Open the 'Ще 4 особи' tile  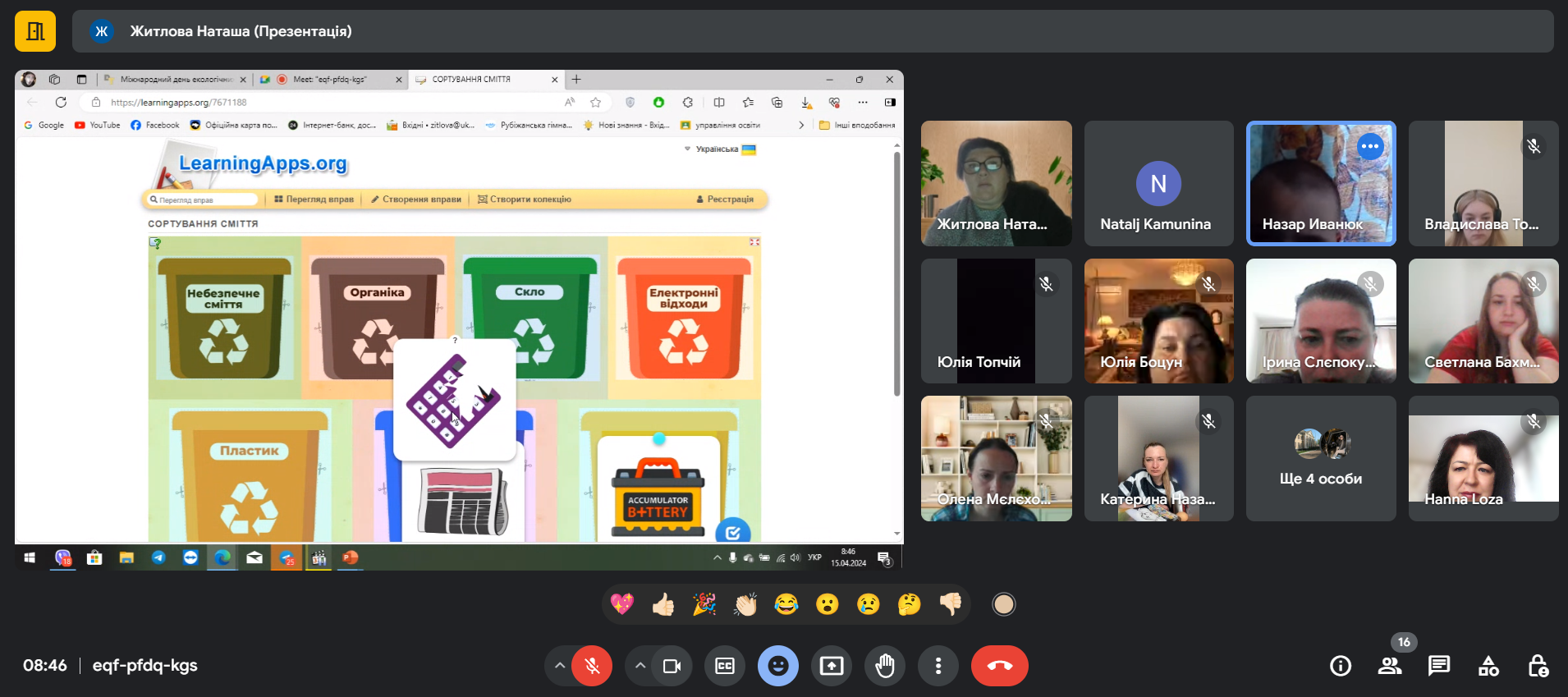coord(1320,458)
